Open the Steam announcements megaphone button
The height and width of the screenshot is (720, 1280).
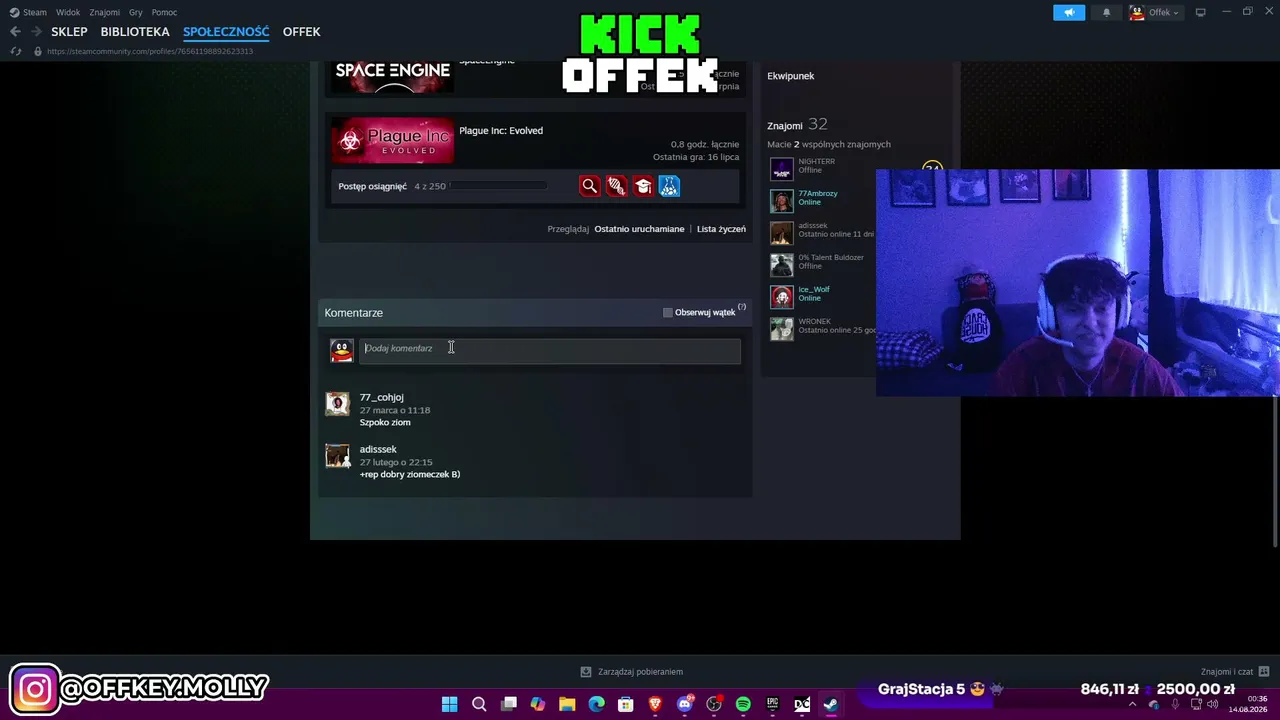1069,12
